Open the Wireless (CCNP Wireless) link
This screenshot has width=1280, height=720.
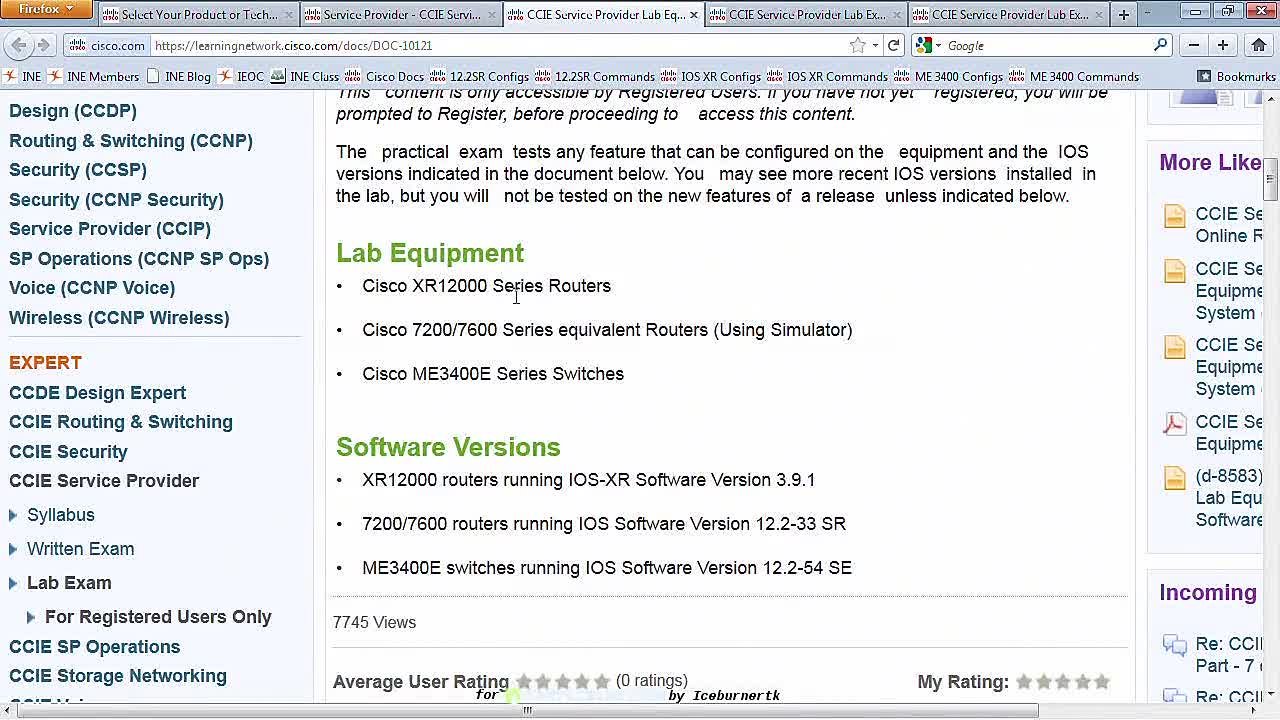pyautogui.click(x=119, y=318)
